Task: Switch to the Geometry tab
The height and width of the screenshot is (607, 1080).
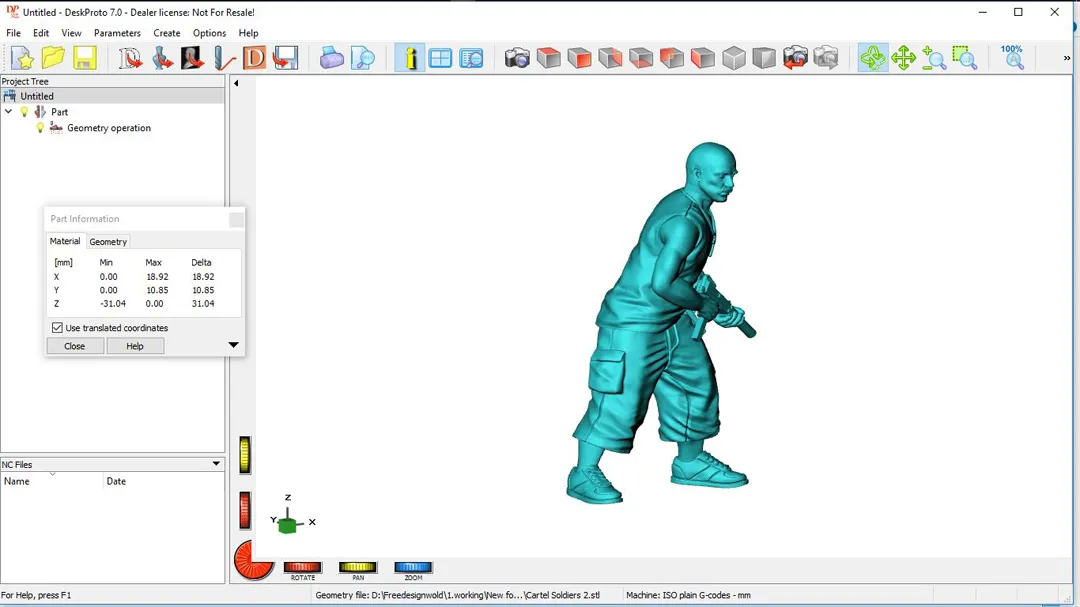Action: click(x=108, y=242)
